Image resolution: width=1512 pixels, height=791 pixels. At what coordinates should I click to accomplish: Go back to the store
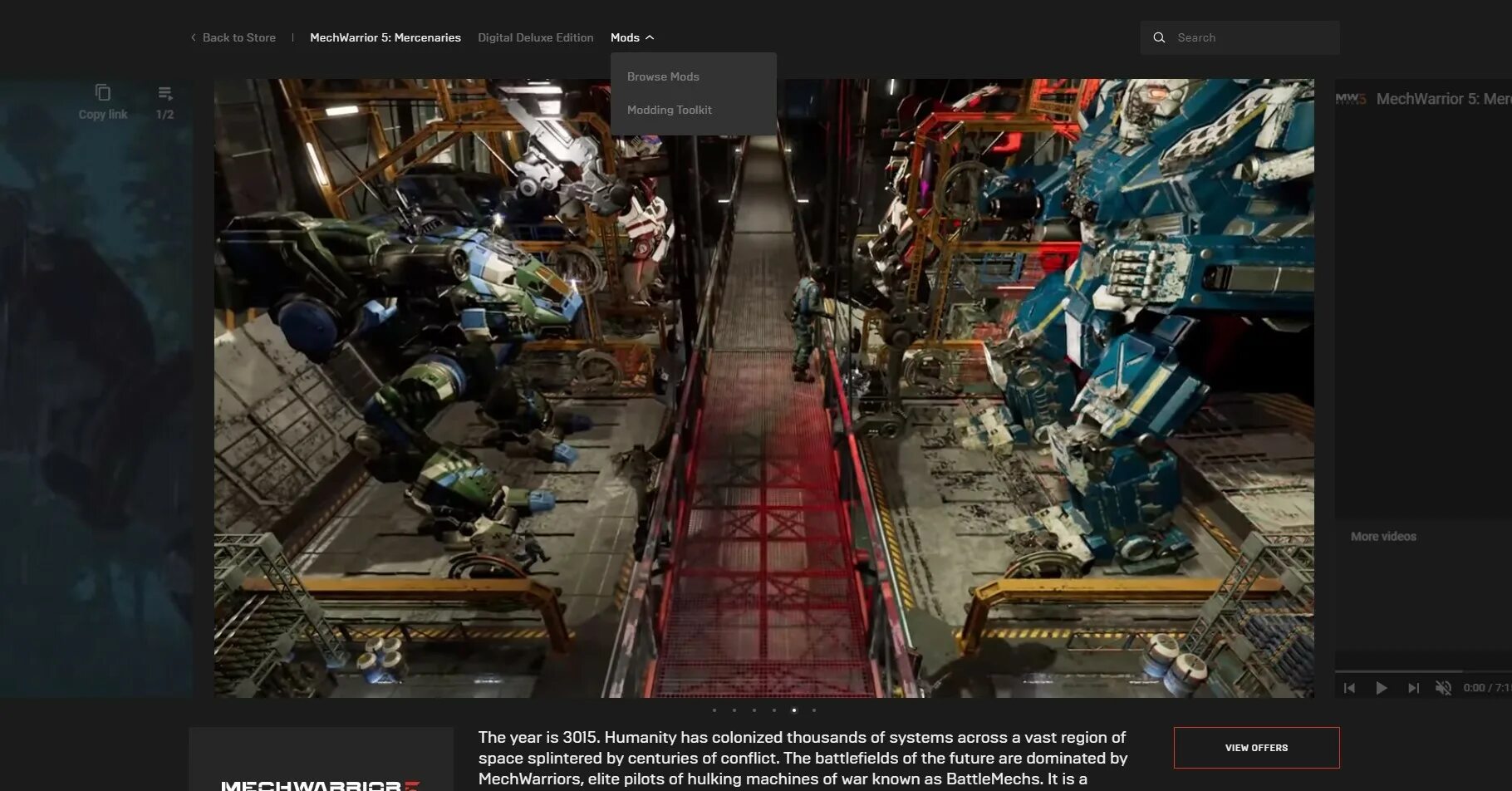point(233,37)
